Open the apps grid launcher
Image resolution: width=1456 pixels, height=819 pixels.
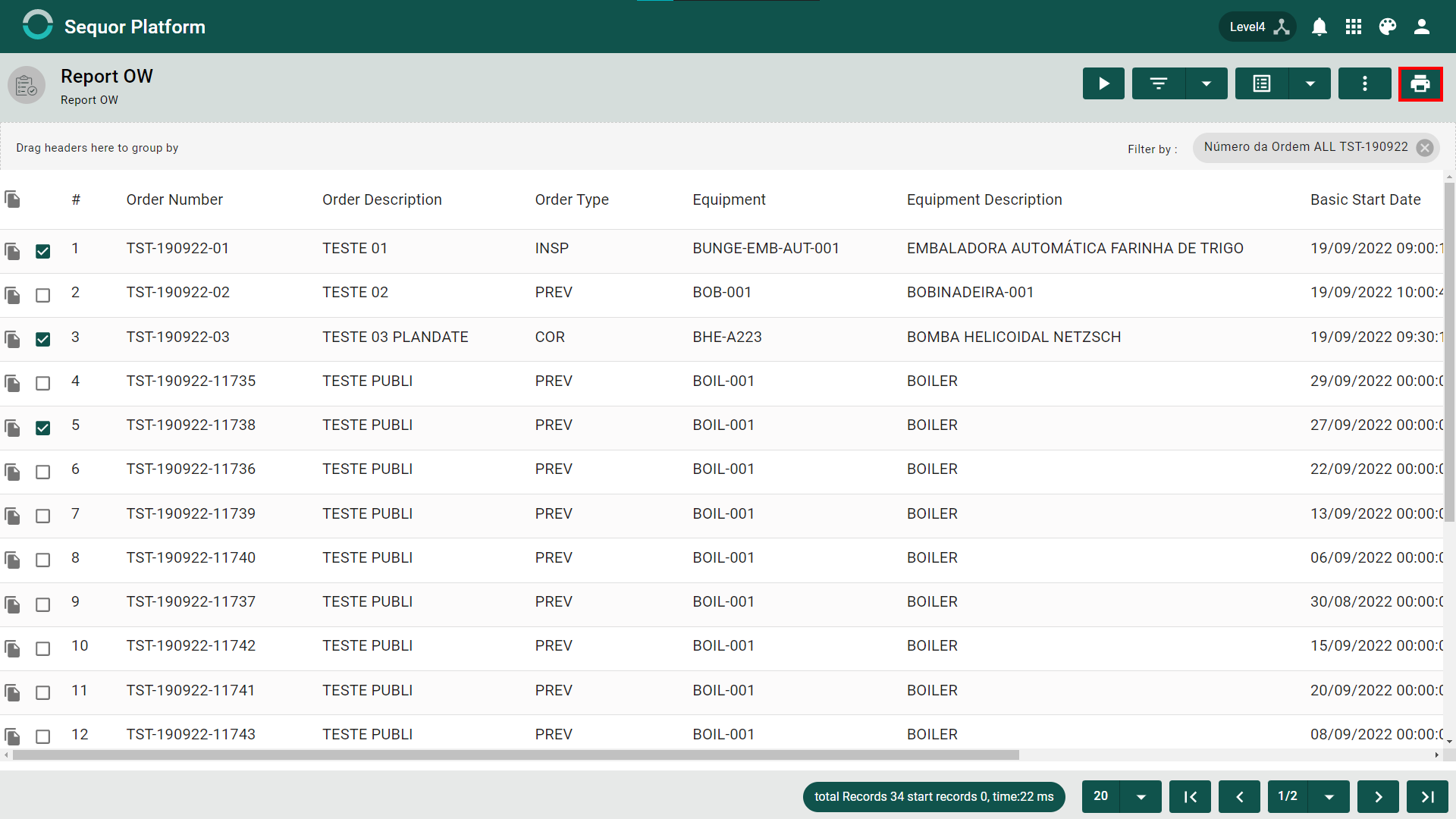tap(1354, 27)
